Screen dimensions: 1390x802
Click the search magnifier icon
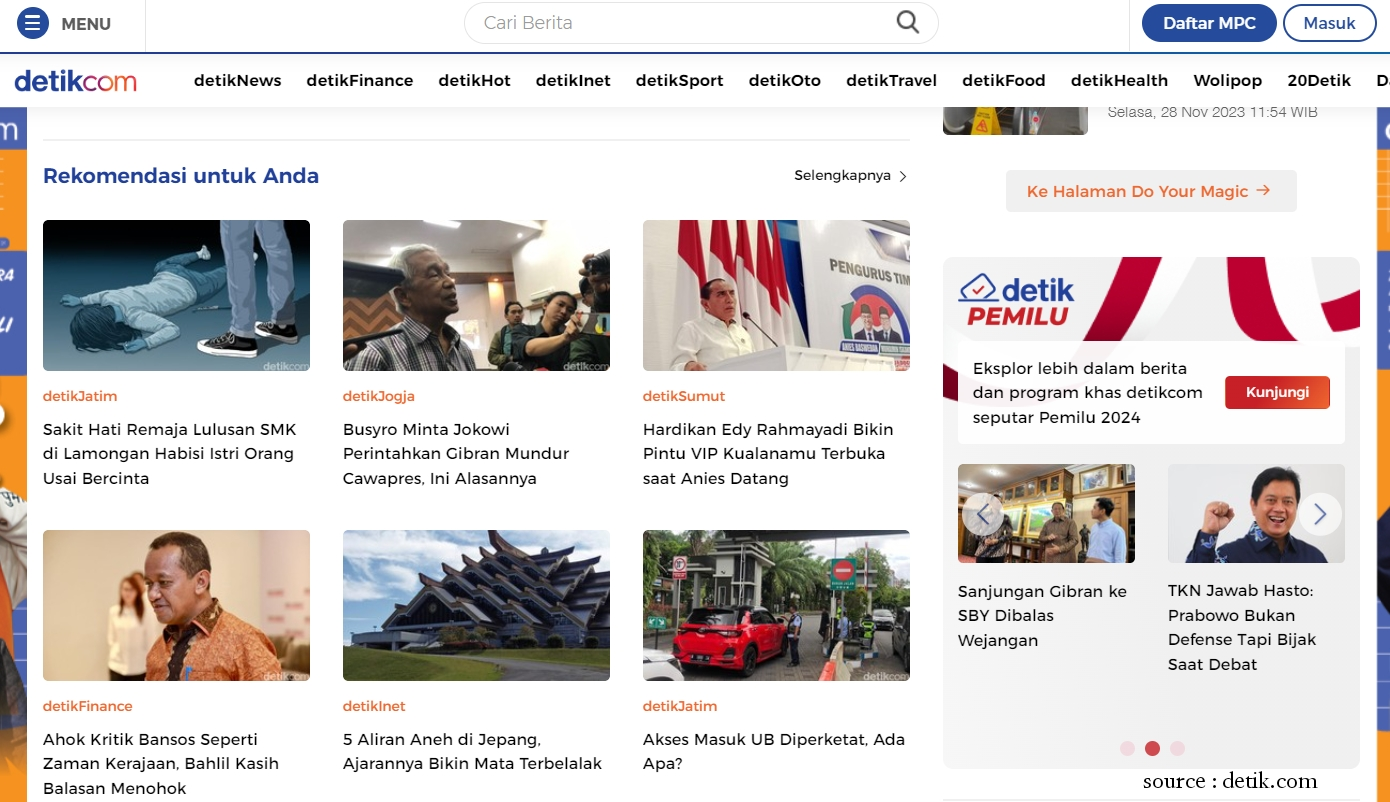click(907, 22)
